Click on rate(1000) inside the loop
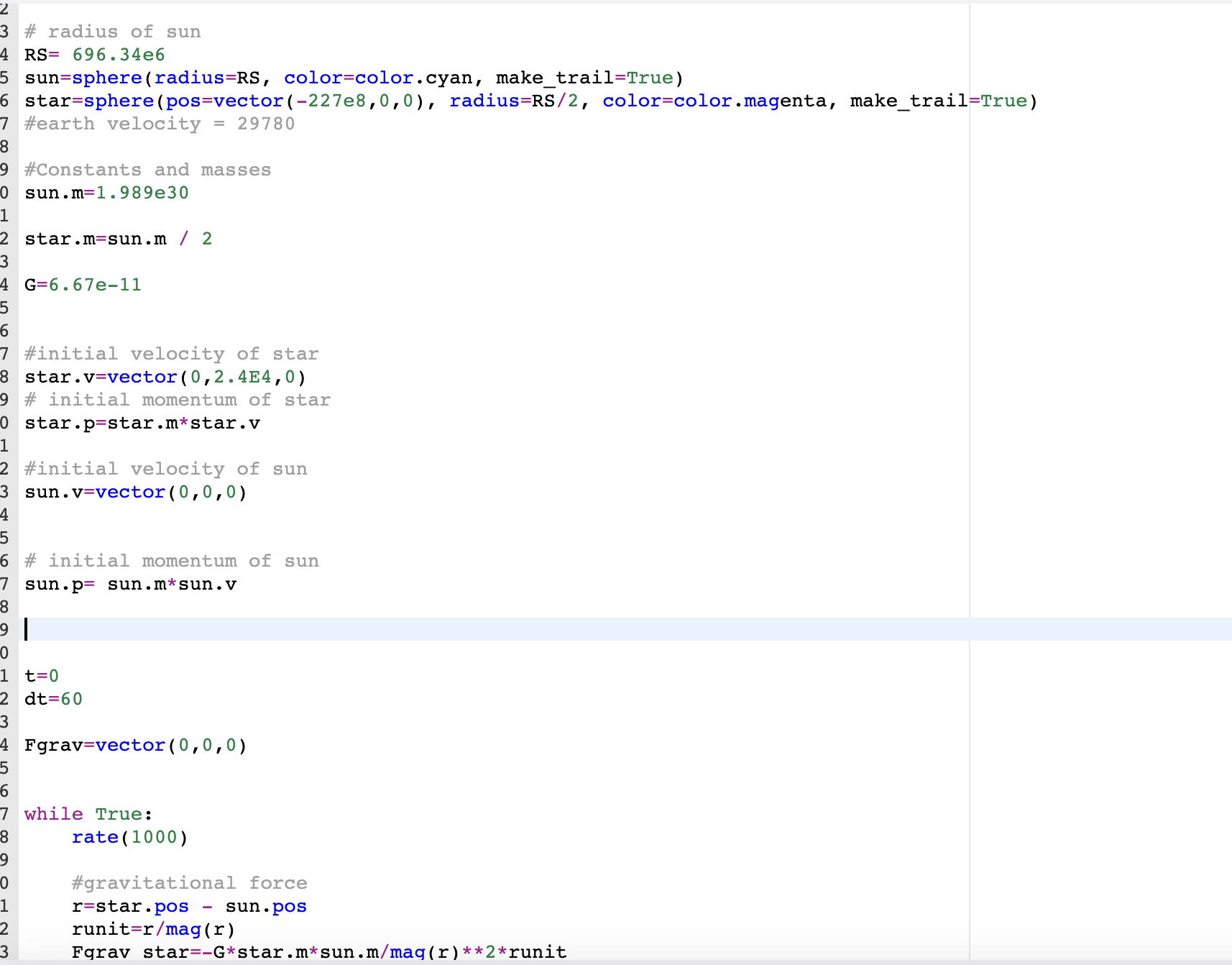 tap(129, 836)
